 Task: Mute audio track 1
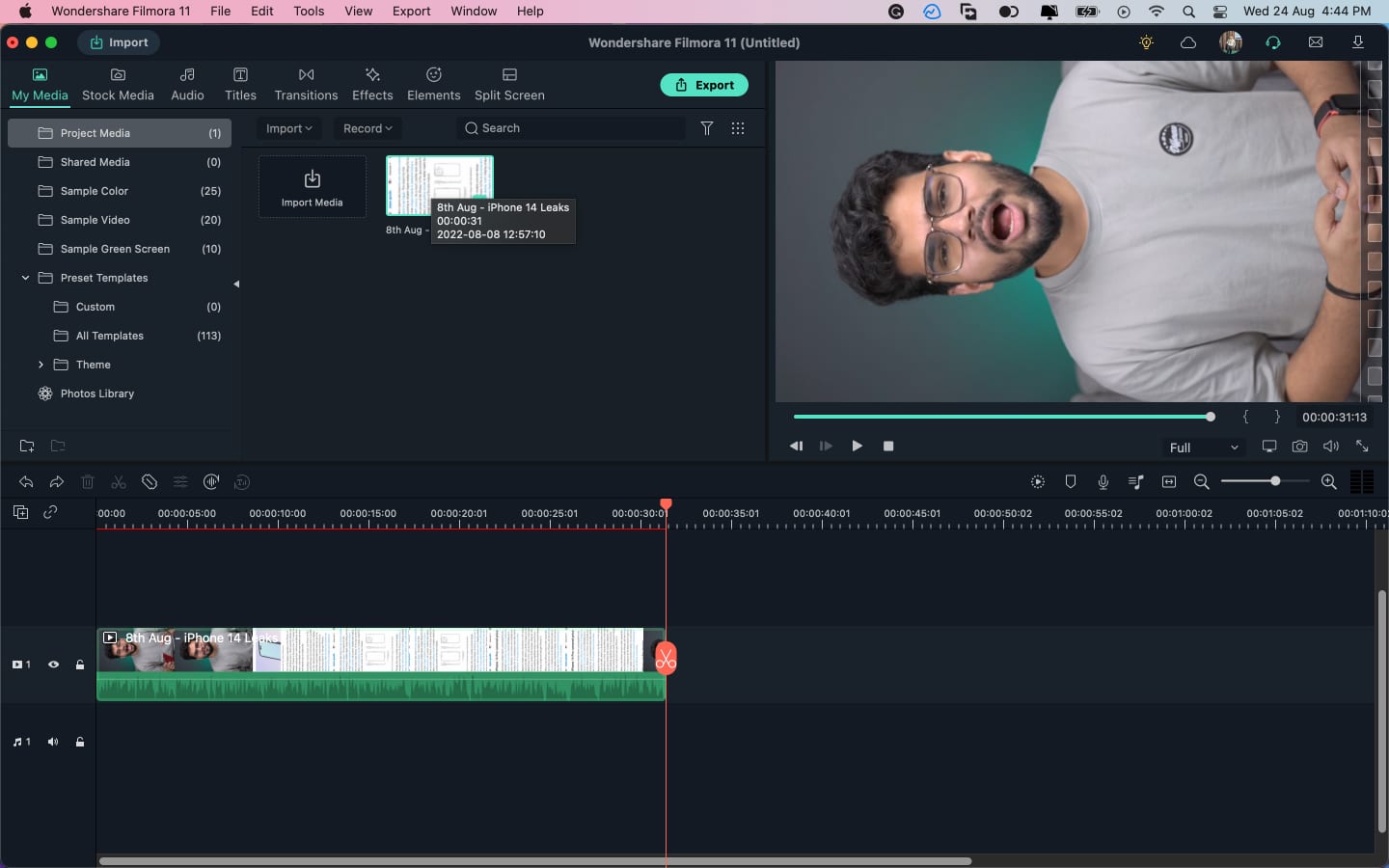coord(53,742)
